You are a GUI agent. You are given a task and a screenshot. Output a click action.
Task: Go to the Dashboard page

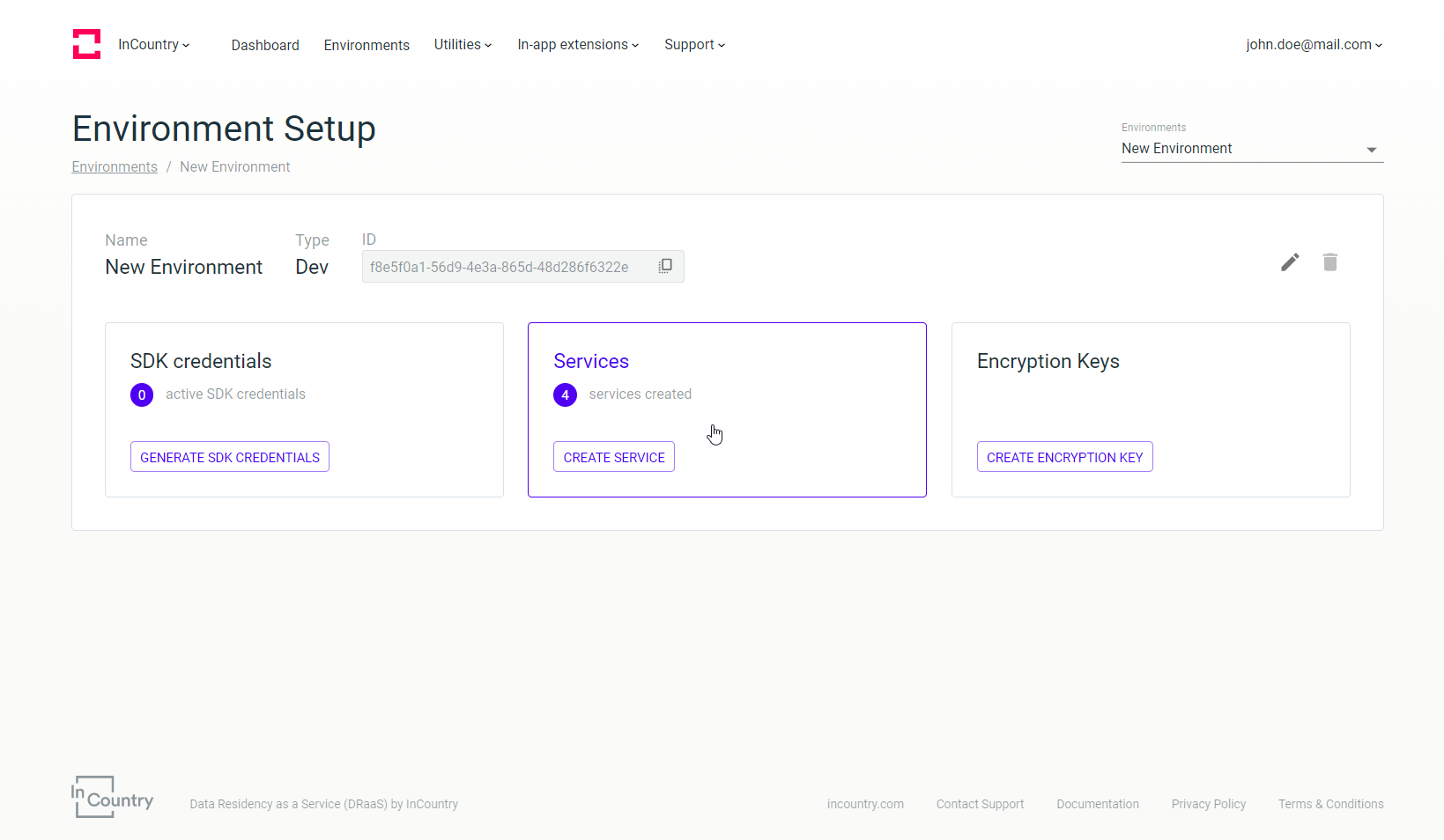(265, 45)
